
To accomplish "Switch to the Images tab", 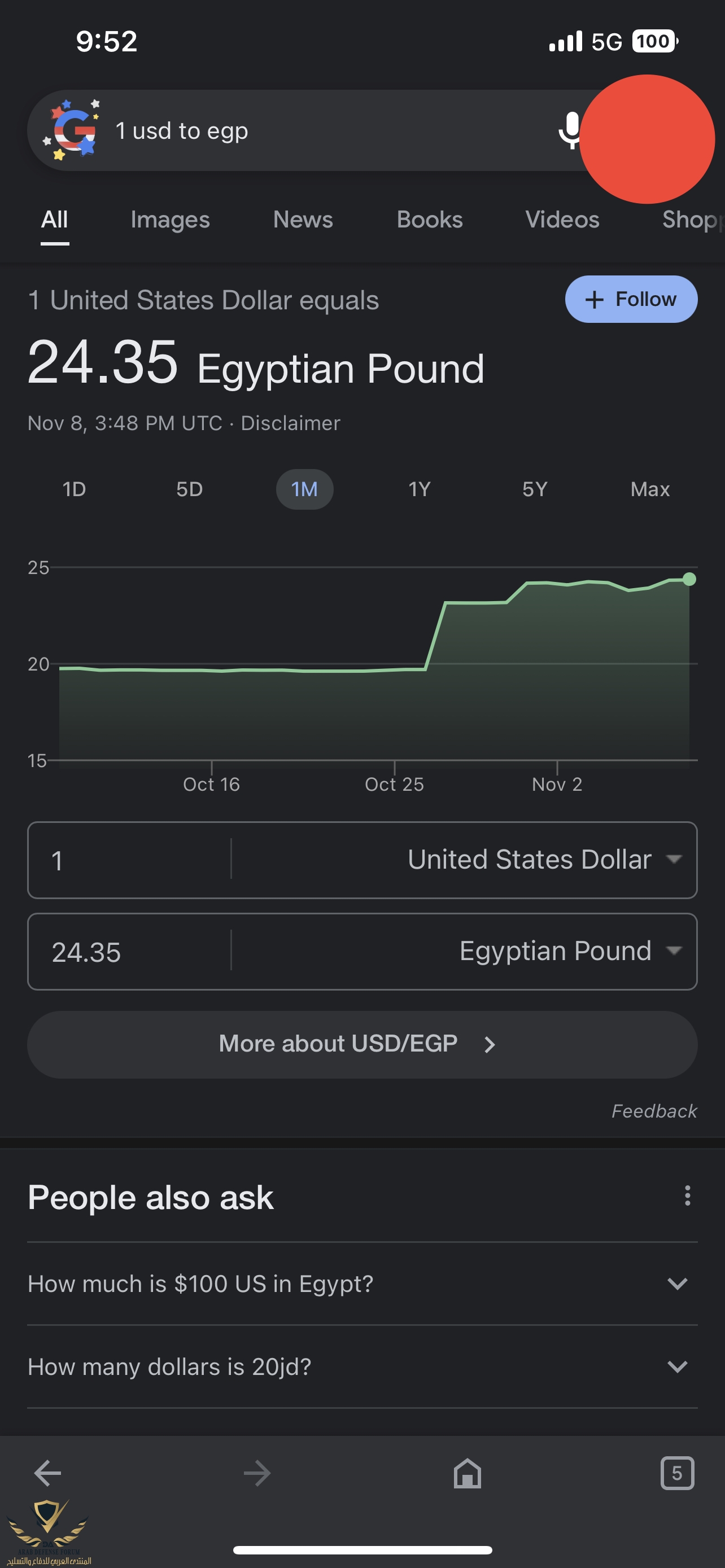I will click(x=170, y=220).
